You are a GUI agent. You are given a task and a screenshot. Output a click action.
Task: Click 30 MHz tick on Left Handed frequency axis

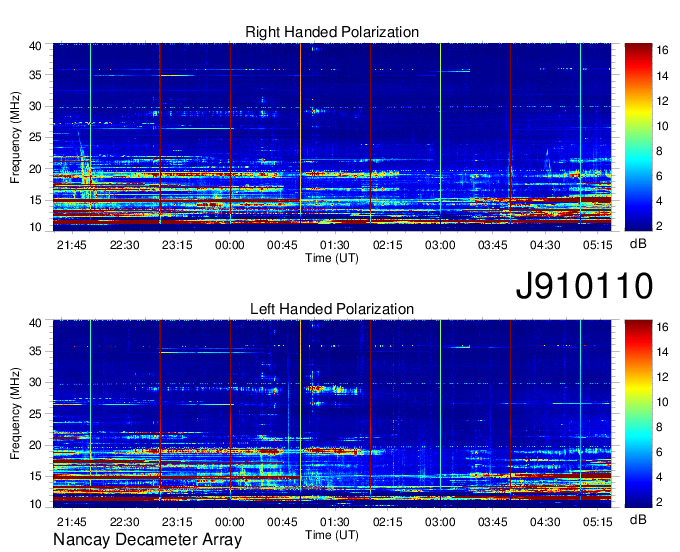[x=35, y=382]
